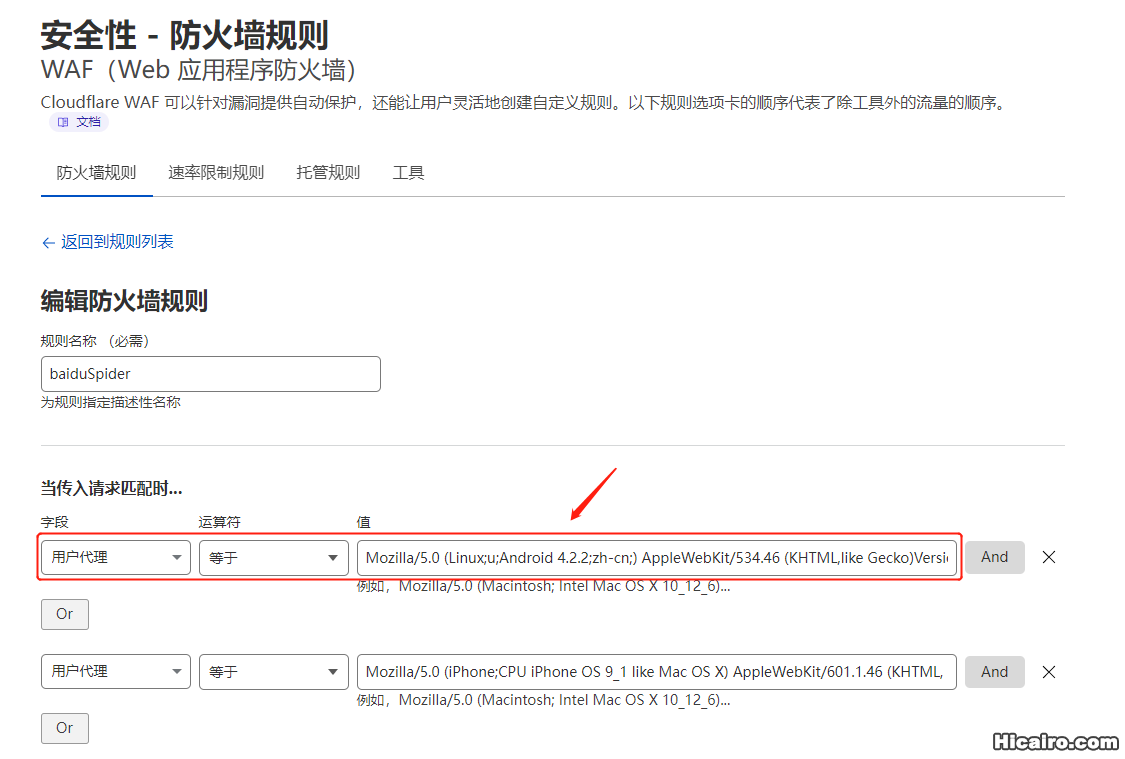Click the 文档 book icon

pyautogui.click(x=63, y=122)
